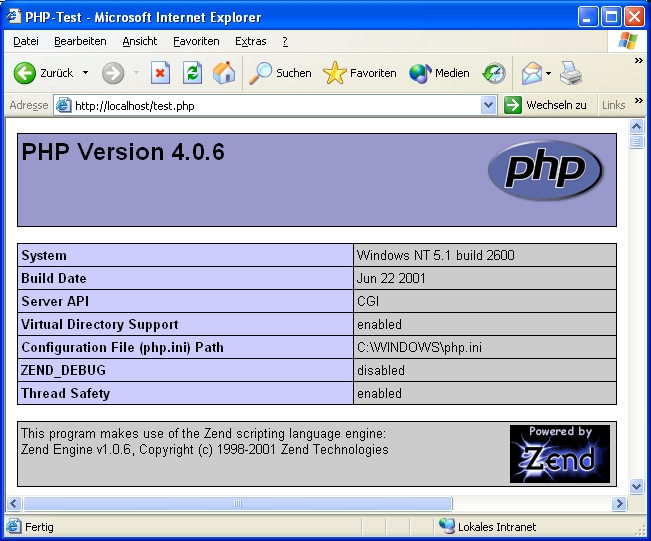The width and height of the screenshot is (651, 541).
Task: Click the IE icon in the title bar
Action: click(14, 17)
